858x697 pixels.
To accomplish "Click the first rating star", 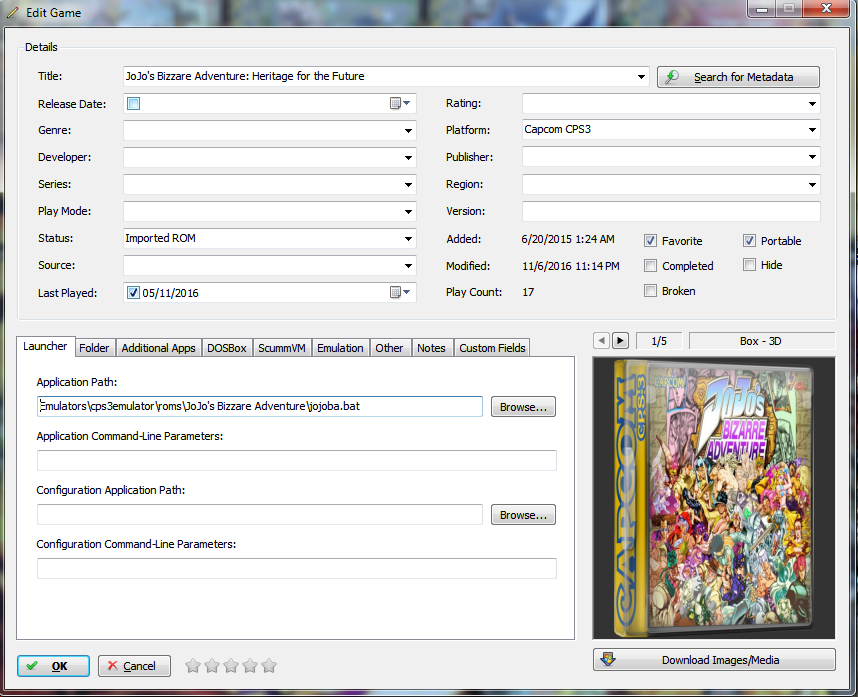I will [x=193, y=666].
